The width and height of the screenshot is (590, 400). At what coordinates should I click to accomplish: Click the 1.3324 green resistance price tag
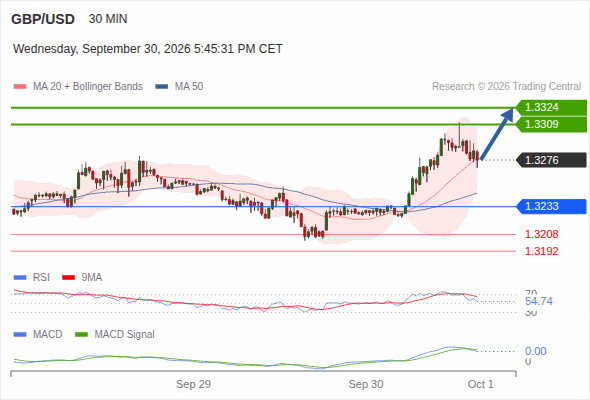[551, 107]
